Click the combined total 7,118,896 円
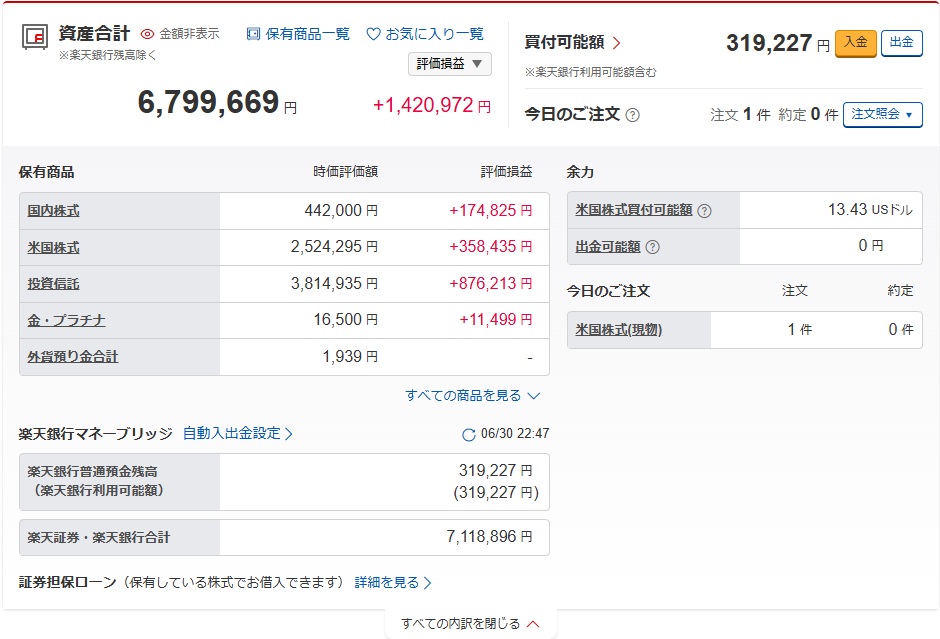The width and height of the screenshot is (940, 639). click(489, 536)
